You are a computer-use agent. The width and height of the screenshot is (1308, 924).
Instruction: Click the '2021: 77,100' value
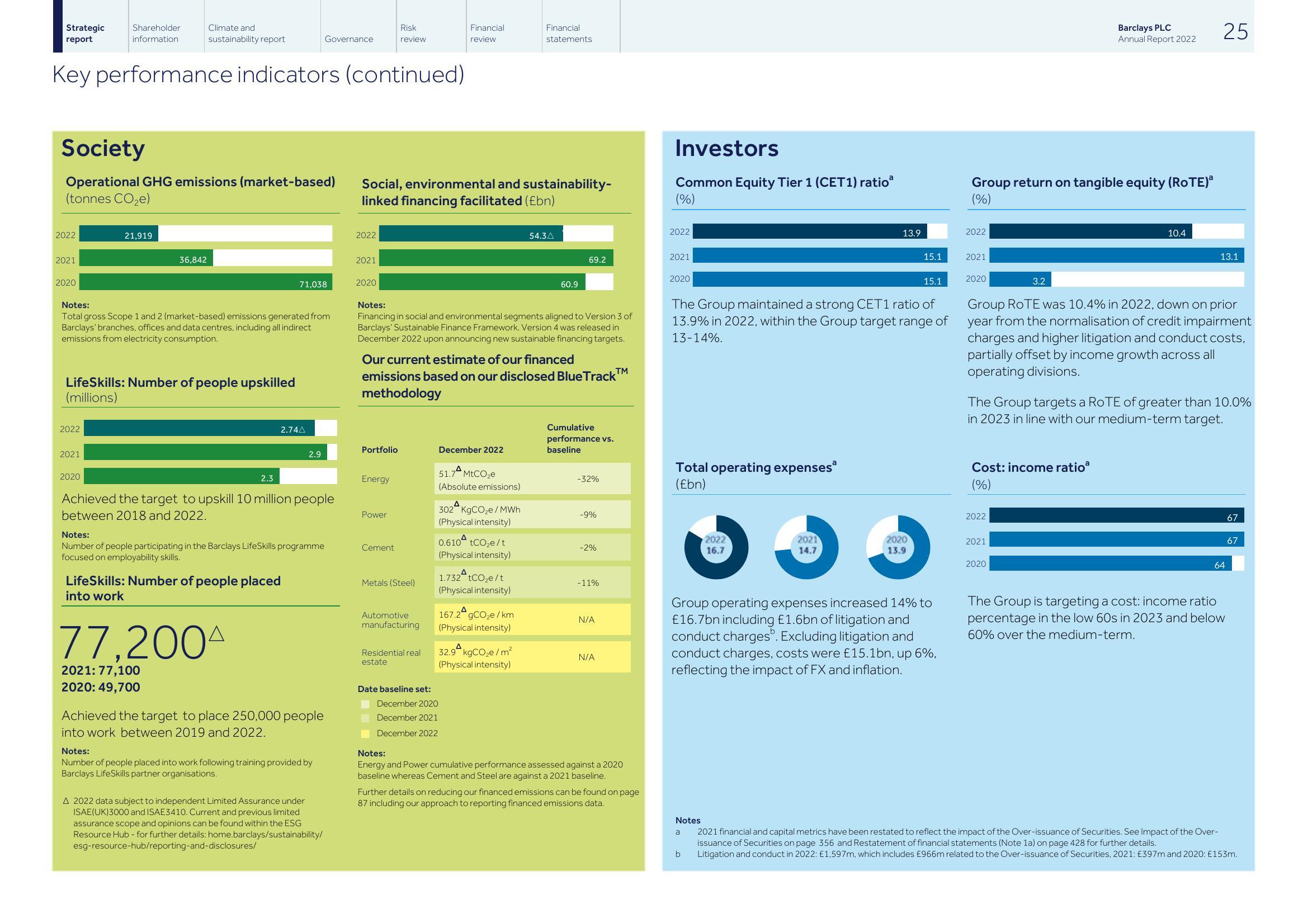tap(101, 670)
